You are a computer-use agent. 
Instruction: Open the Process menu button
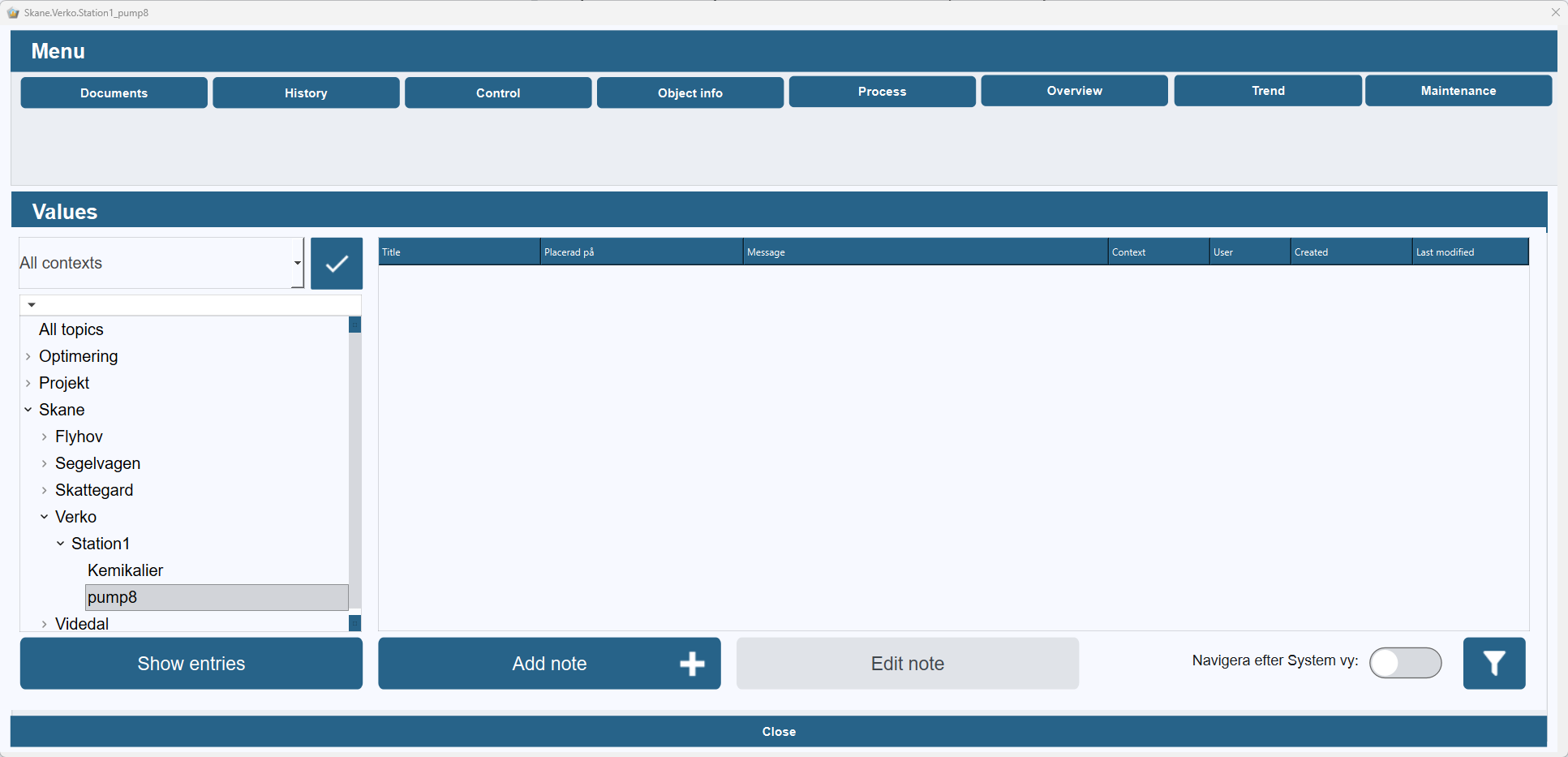click(883, 92)
